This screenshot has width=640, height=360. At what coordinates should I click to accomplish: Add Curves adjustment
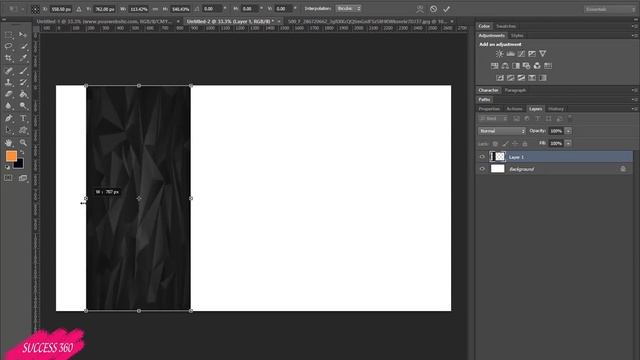coord(521,54)
